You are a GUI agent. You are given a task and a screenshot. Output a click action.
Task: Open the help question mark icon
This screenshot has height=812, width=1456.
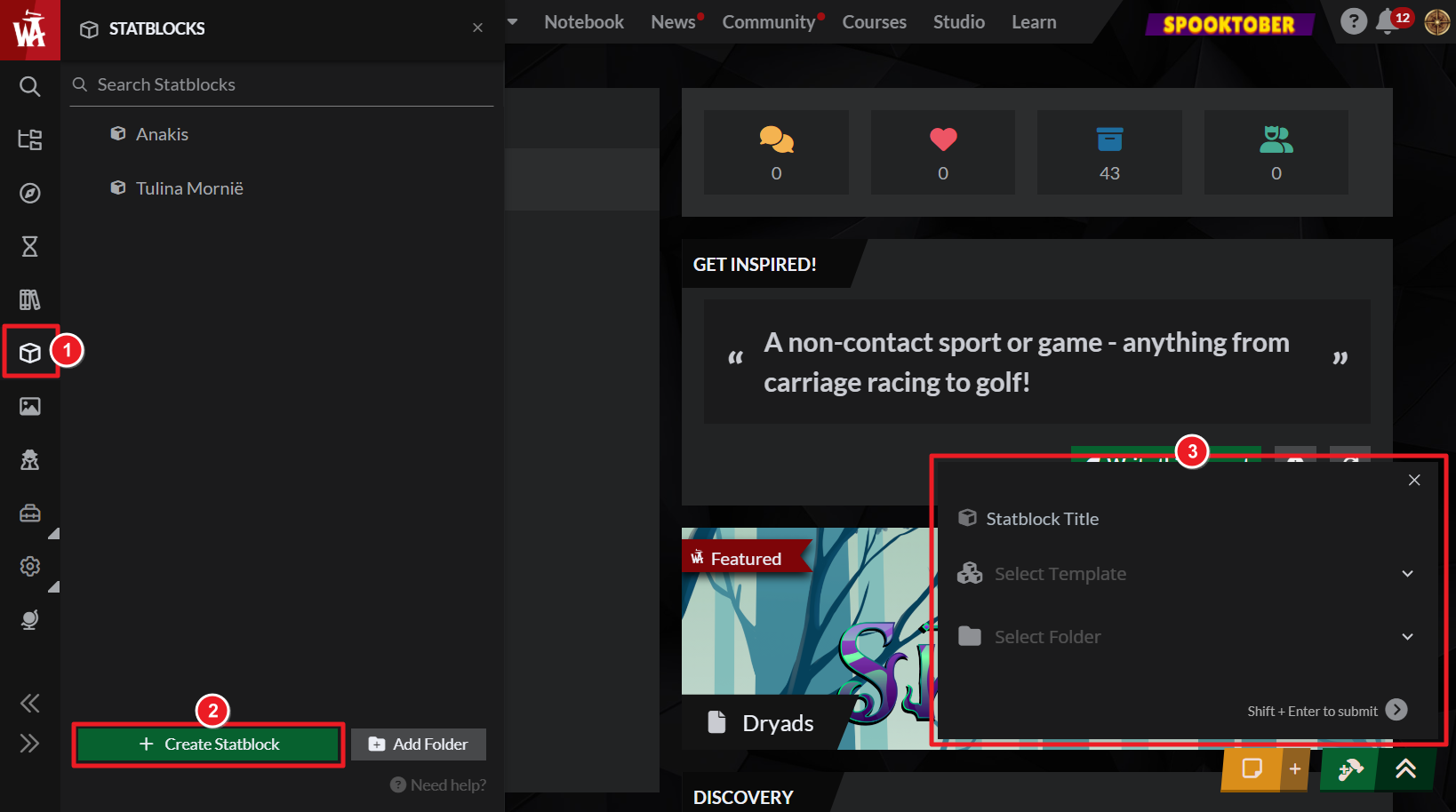[1353, 21]
